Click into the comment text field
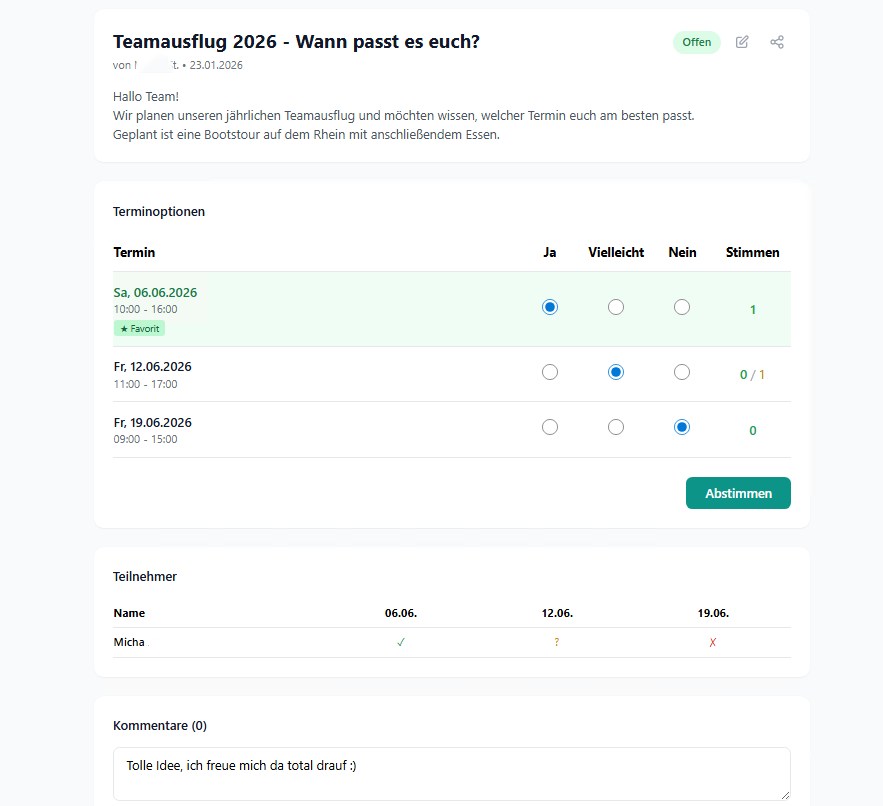883x806 pixels. 450,773
